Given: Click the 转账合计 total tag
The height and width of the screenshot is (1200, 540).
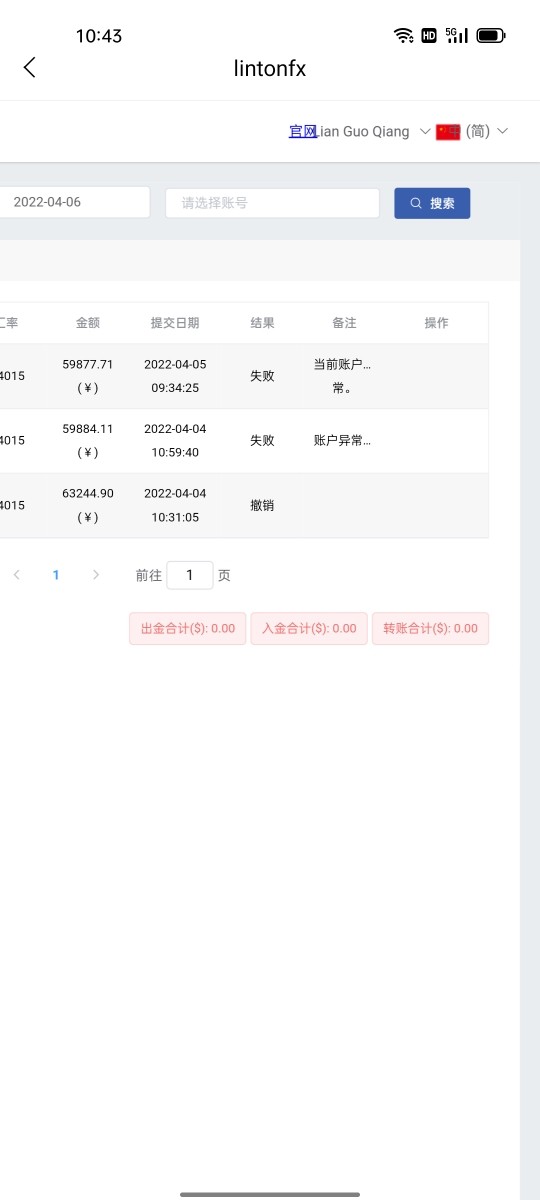Looking at the screenshot, I should (431, 629).
